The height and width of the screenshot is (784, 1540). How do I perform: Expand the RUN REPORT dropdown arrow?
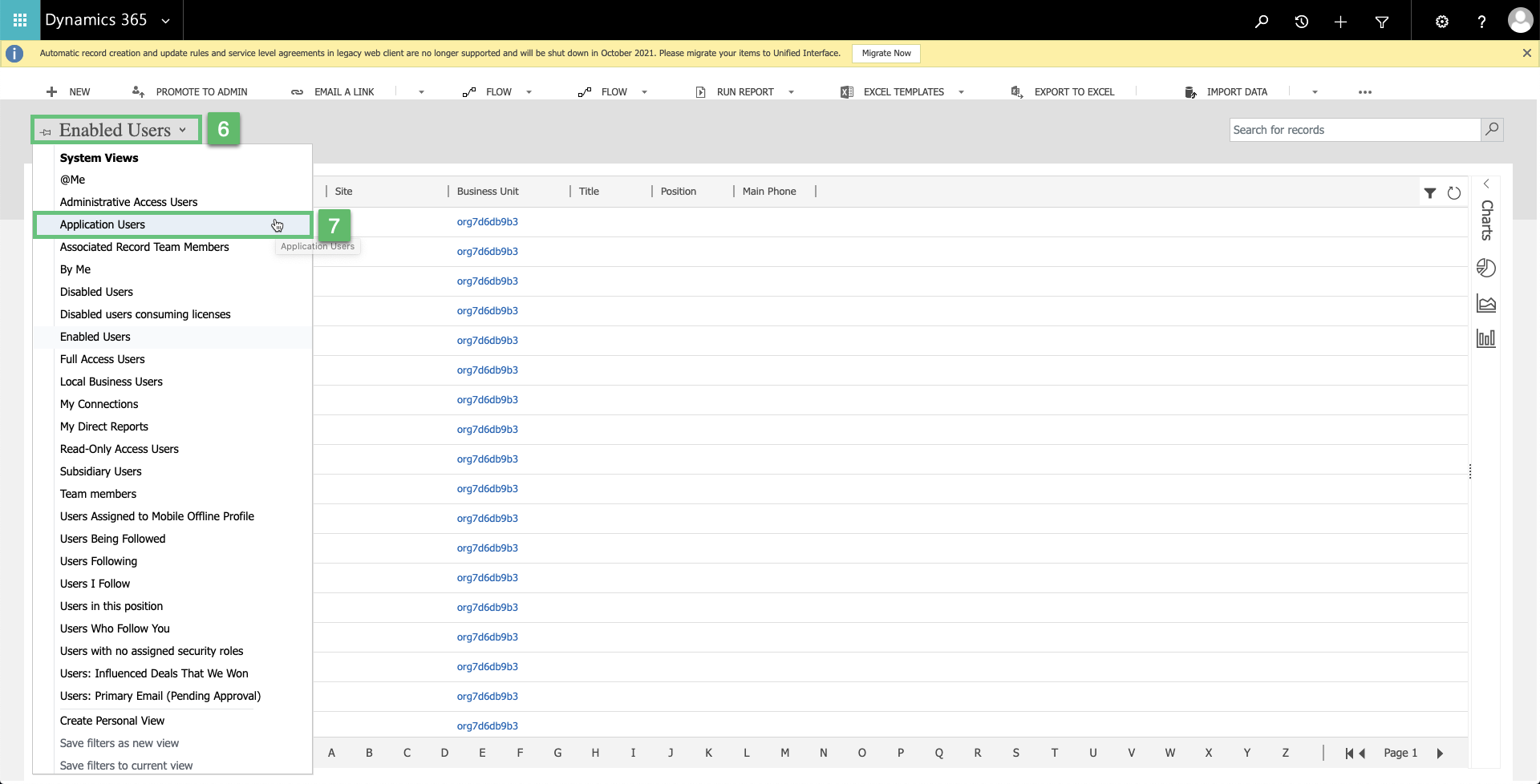point(791,91)
